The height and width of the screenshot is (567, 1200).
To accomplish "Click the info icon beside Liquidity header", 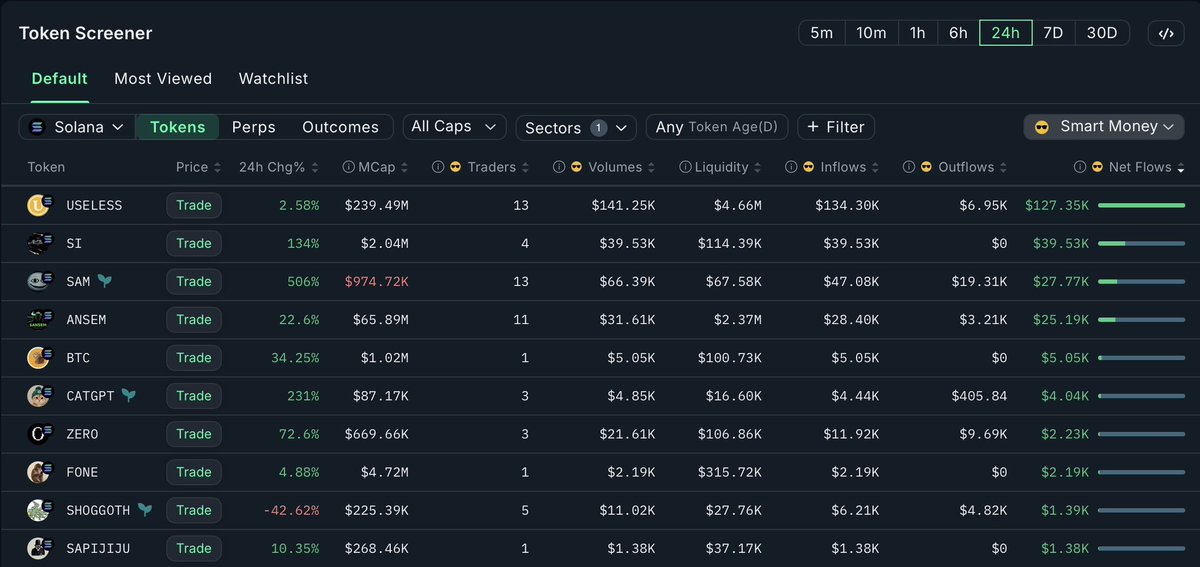I will point(684,167).
